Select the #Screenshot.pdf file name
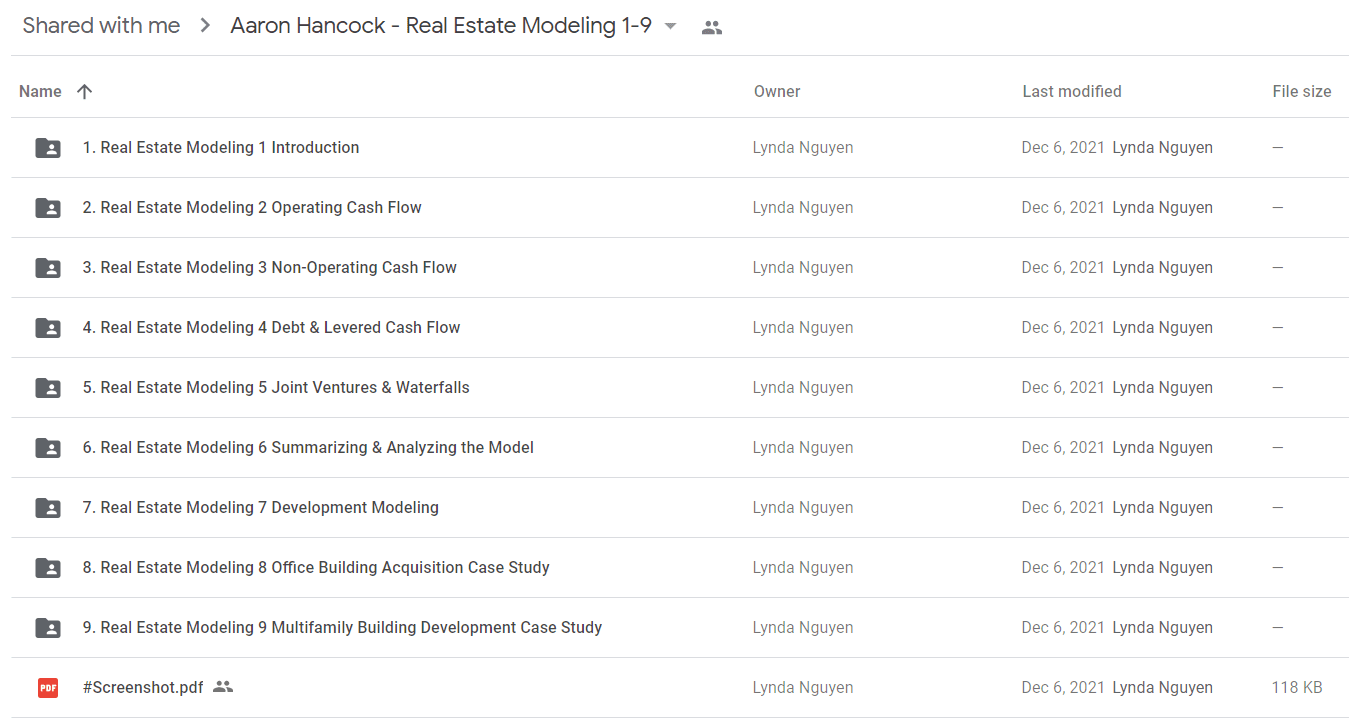The height and width of the screenshot is (719, 1349). point(143,687)
